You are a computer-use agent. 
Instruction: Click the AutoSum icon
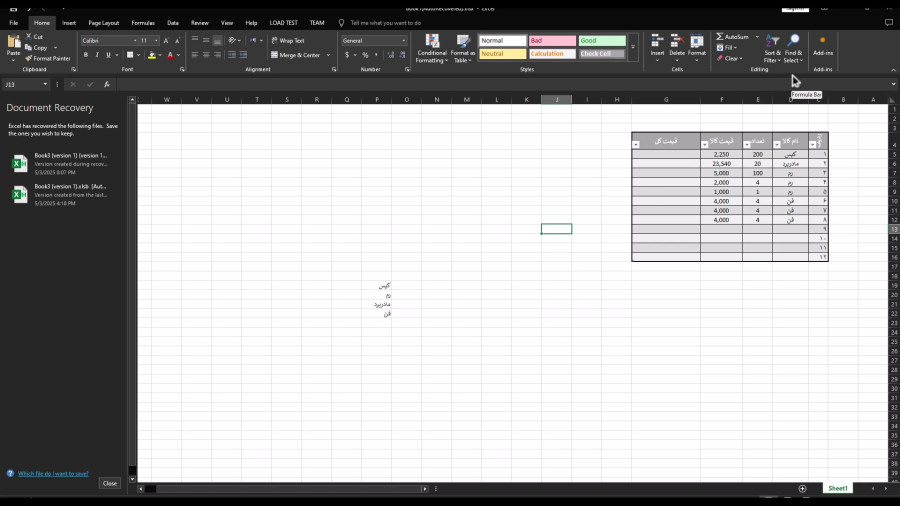[720, 37]
